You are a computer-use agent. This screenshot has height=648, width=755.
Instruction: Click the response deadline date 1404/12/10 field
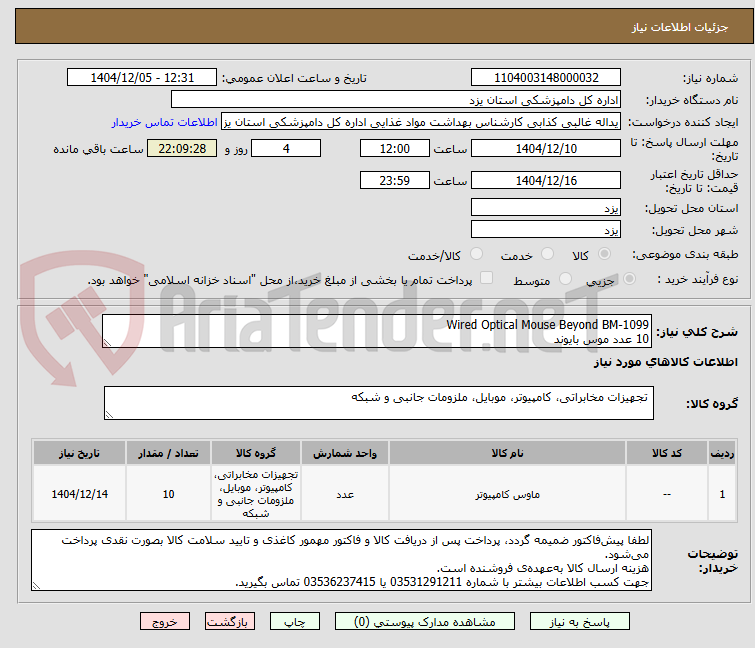click(546, 148)
